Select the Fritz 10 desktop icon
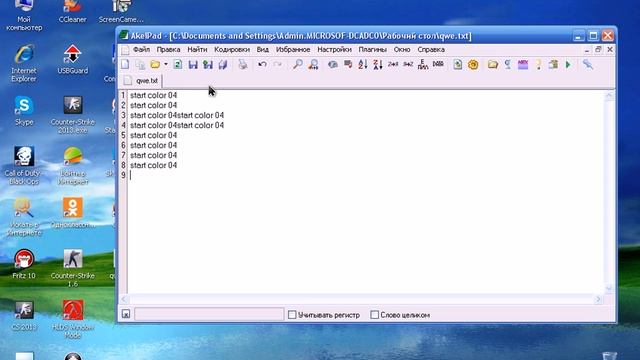 tap(24, 264)
